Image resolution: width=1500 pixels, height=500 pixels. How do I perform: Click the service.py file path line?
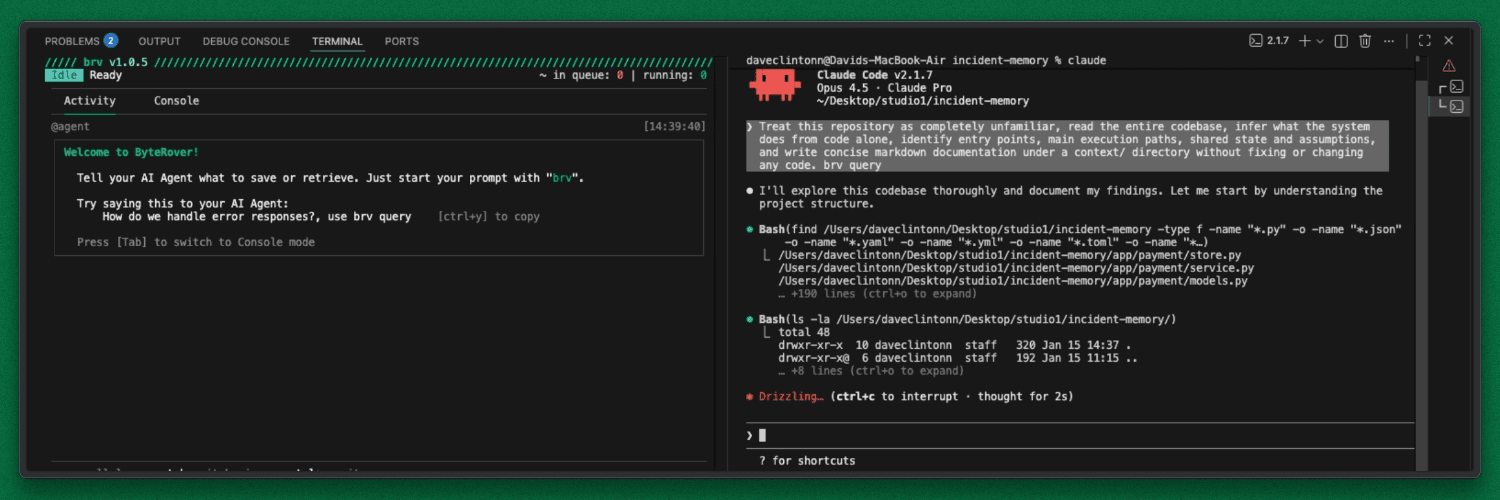pyautogui.click(x=1015, y=268)
